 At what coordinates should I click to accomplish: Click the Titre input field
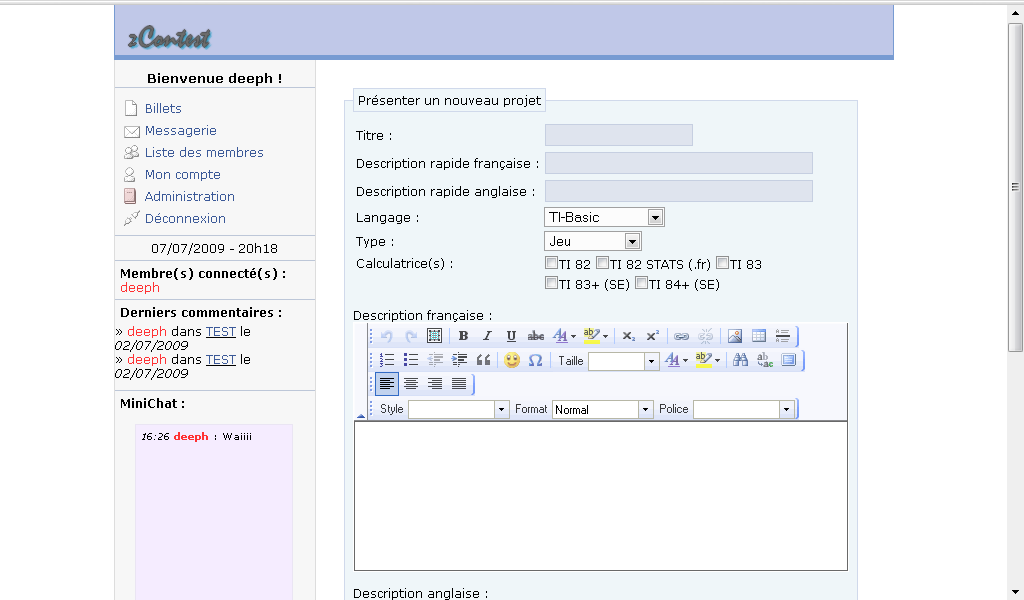click(618, 135)
